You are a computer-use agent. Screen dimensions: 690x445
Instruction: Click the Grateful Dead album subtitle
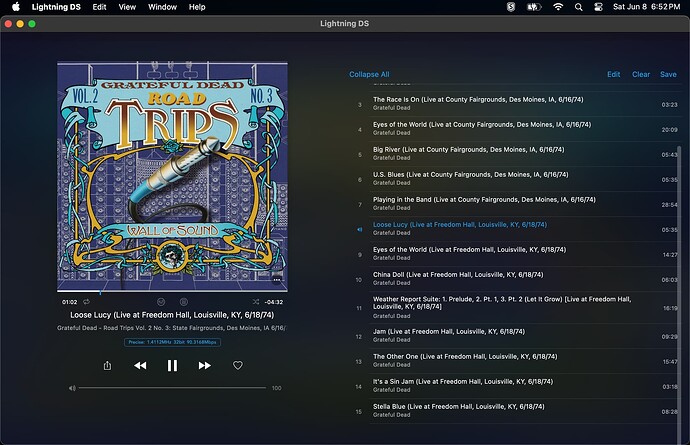click(x=172, y=328)
